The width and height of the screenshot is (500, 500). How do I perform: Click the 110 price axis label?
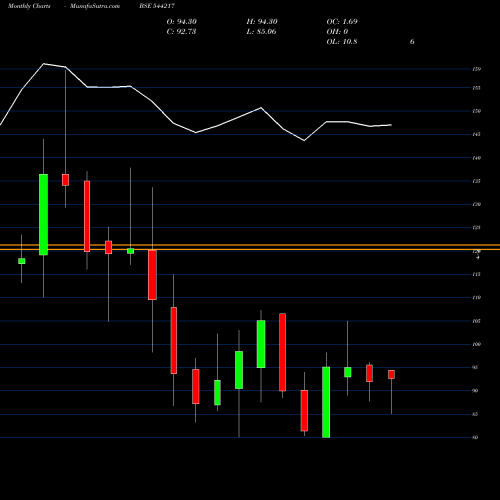click(476, 297)
